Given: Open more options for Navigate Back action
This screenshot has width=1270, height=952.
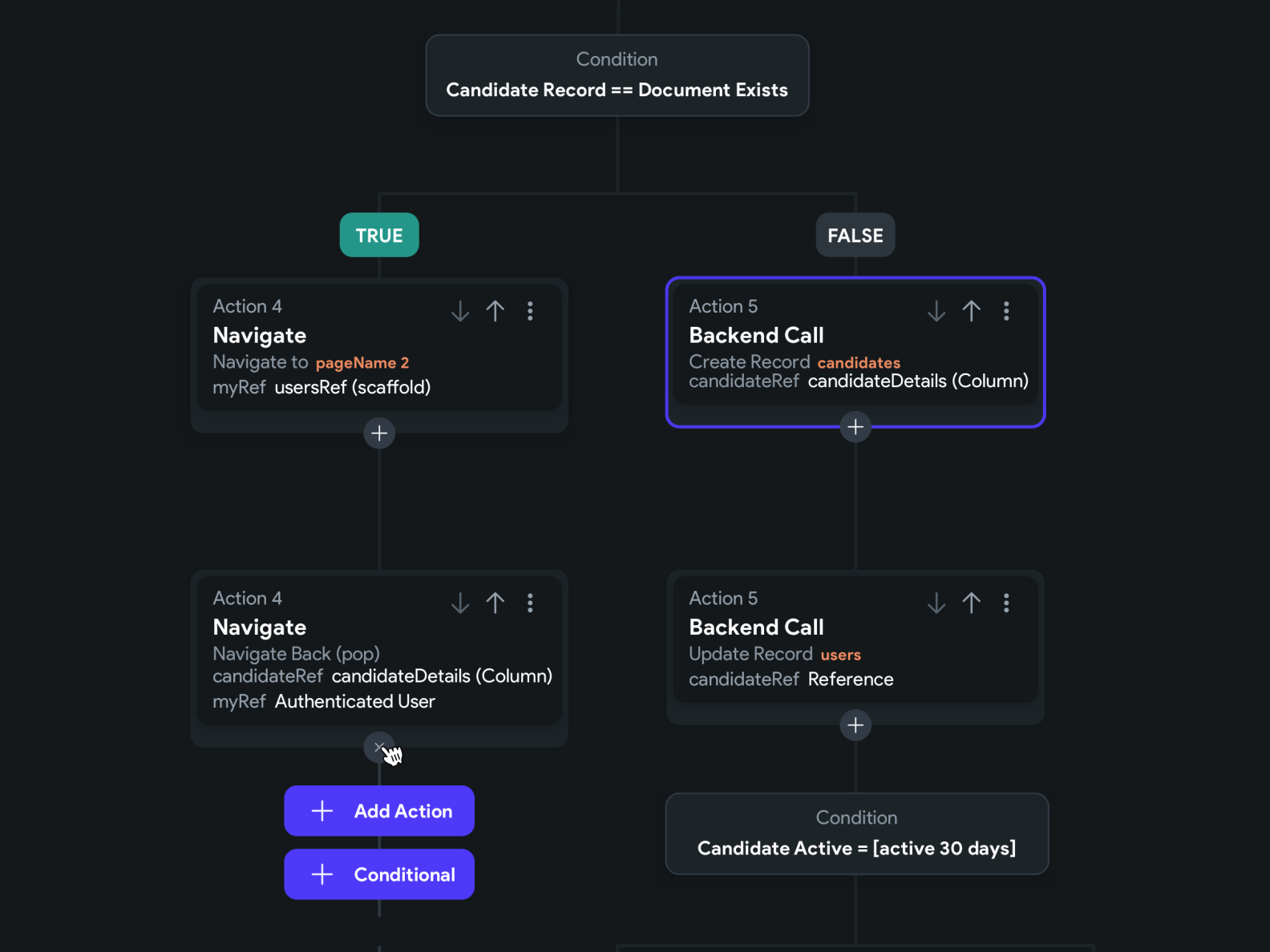Looking at the screenshot, I should (530, 603).
